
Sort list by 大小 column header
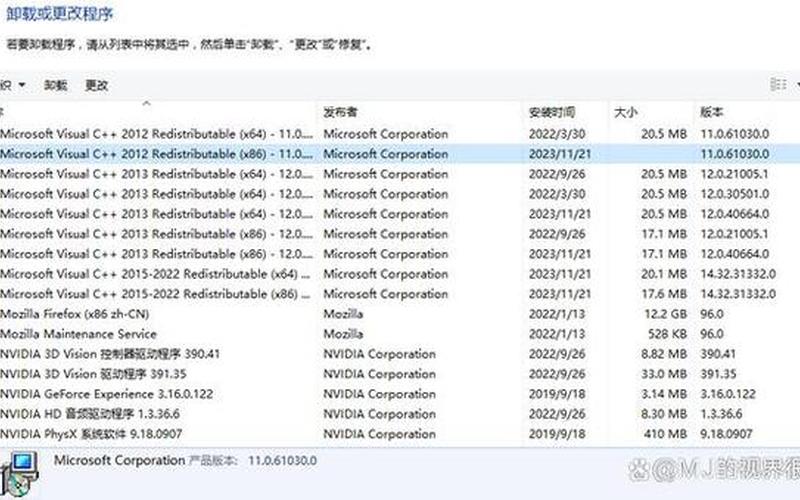(x=626, y=112)
